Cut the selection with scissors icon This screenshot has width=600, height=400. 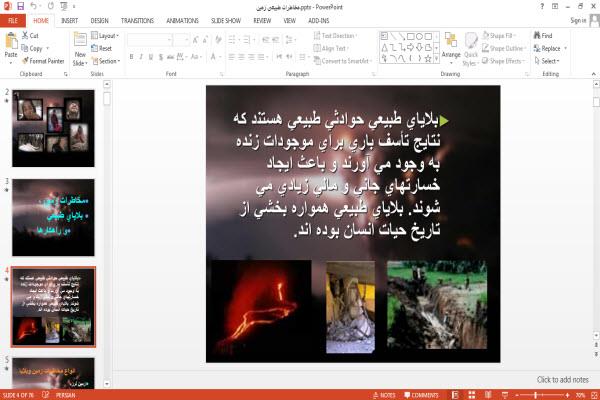(30, 36)
